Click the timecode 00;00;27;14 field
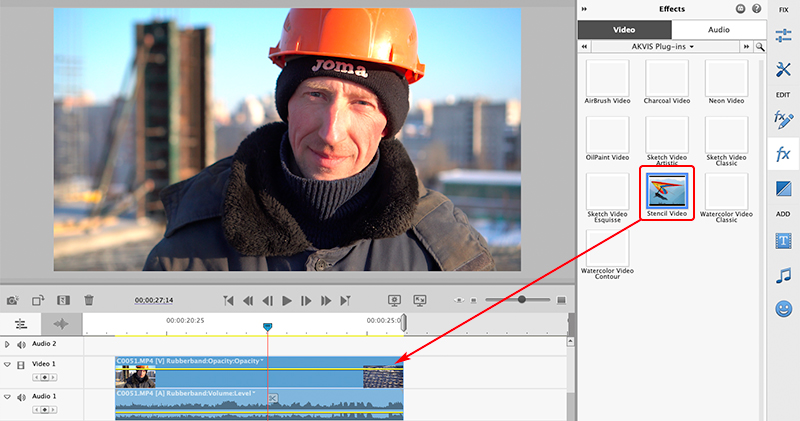 [x=154, y=300]
